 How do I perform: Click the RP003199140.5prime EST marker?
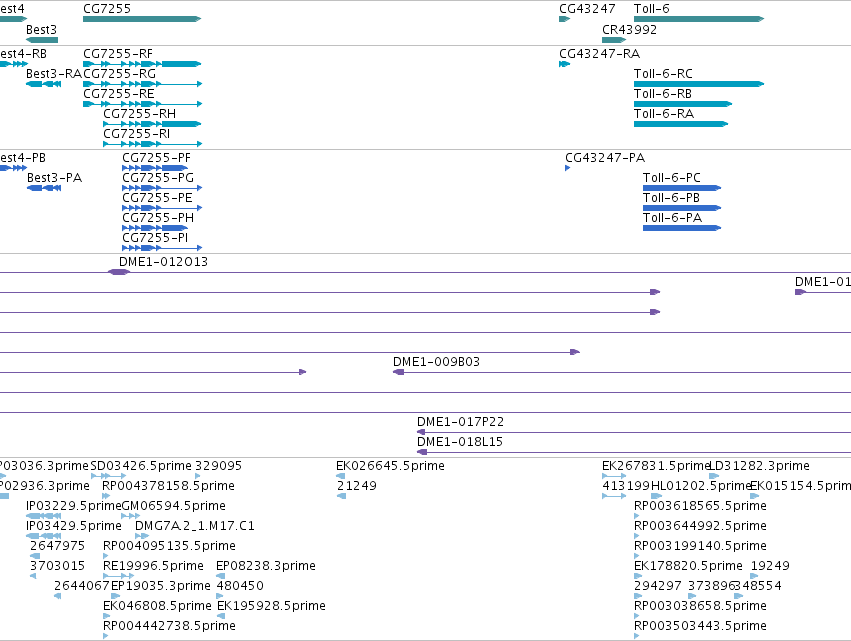(x=637, y=556)
